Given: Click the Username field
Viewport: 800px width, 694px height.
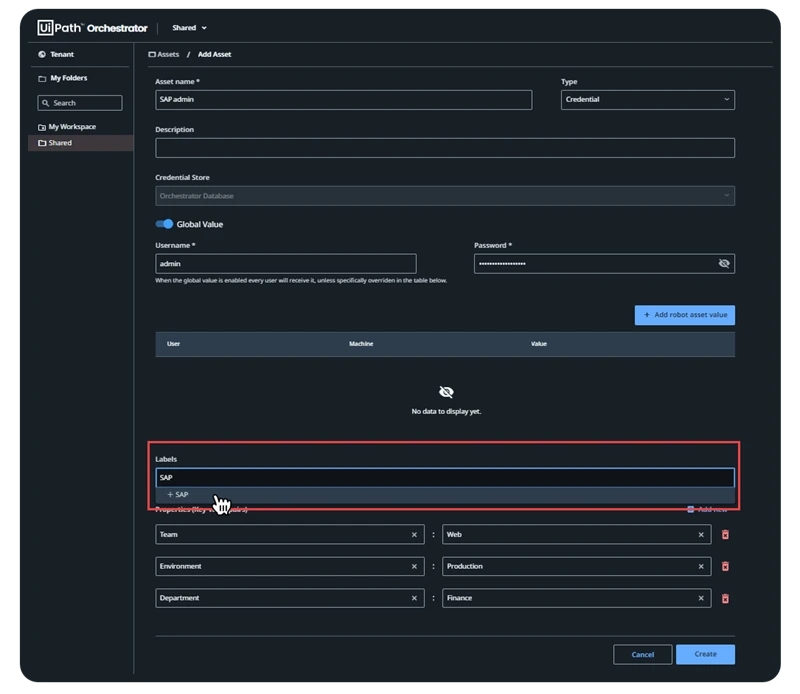Looking at the screenshot, I should click(x=286, y=264).
